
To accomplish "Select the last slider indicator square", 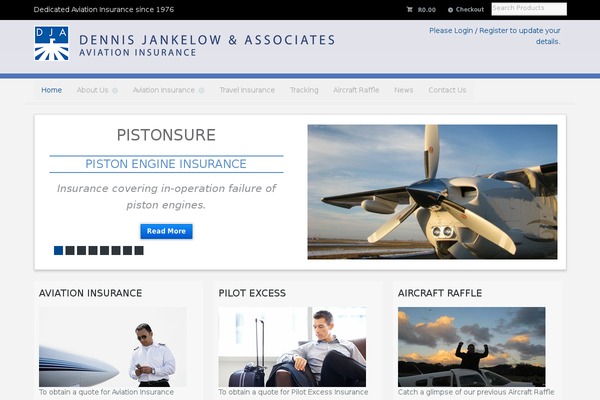I will [x=139, y=250].
